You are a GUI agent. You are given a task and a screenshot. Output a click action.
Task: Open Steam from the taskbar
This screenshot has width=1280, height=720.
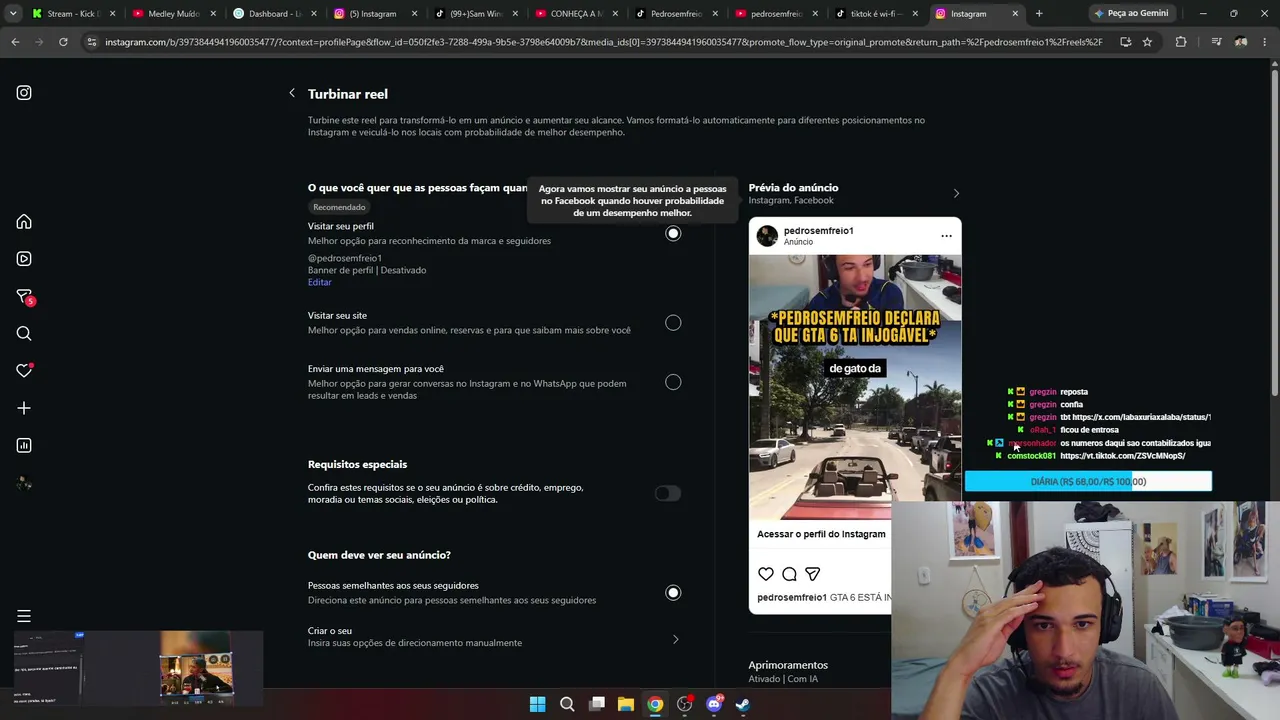(743, 704)
